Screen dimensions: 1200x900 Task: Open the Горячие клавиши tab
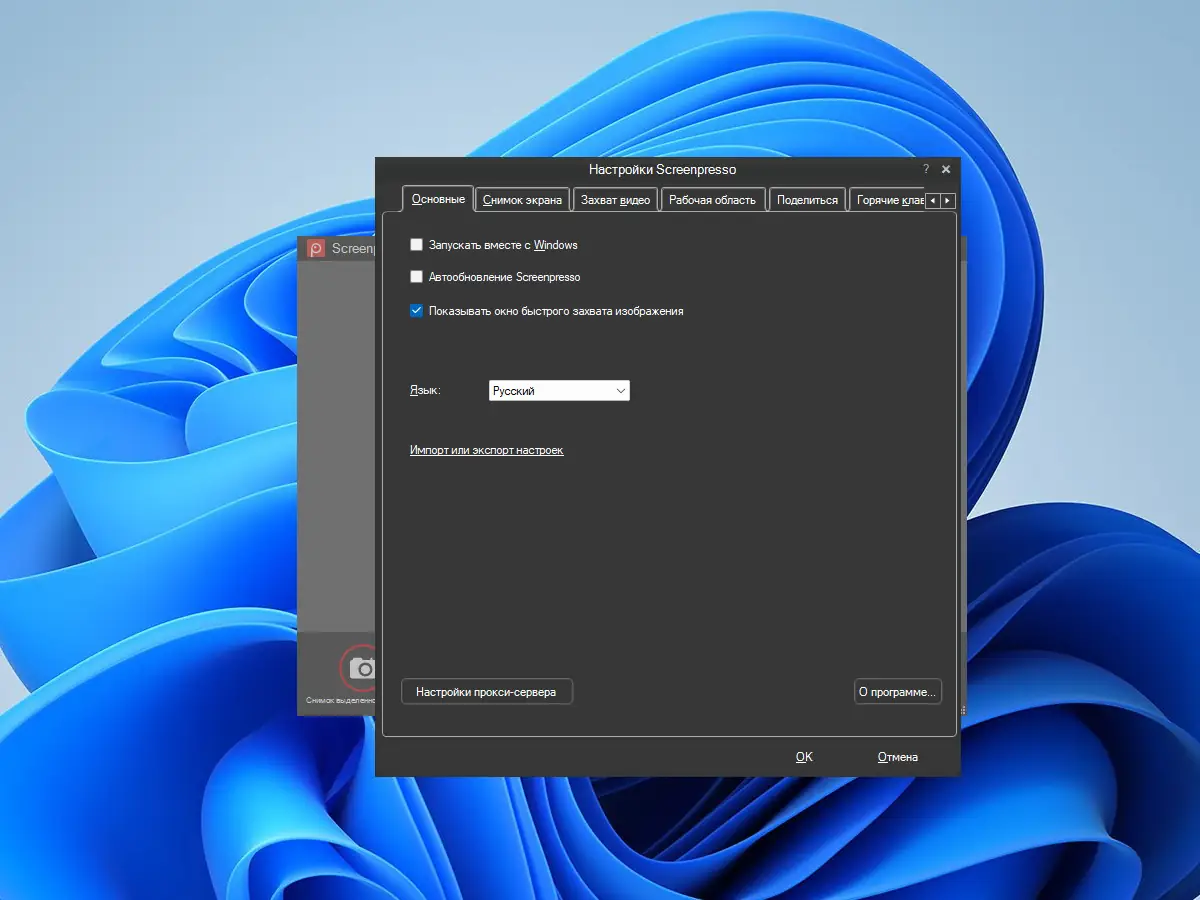pyautogui.click(x=887, y=200)
